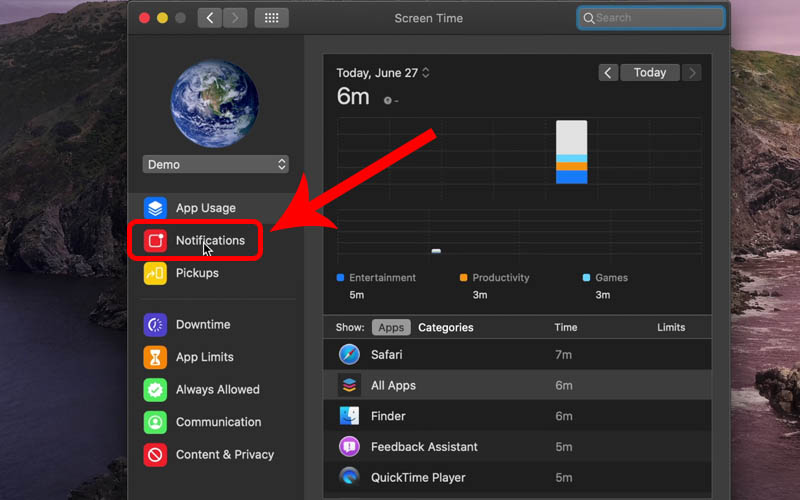The width and height of the screenshot is (800, 500).
Task: Go to the next day arrow
Action: (692, 72)
